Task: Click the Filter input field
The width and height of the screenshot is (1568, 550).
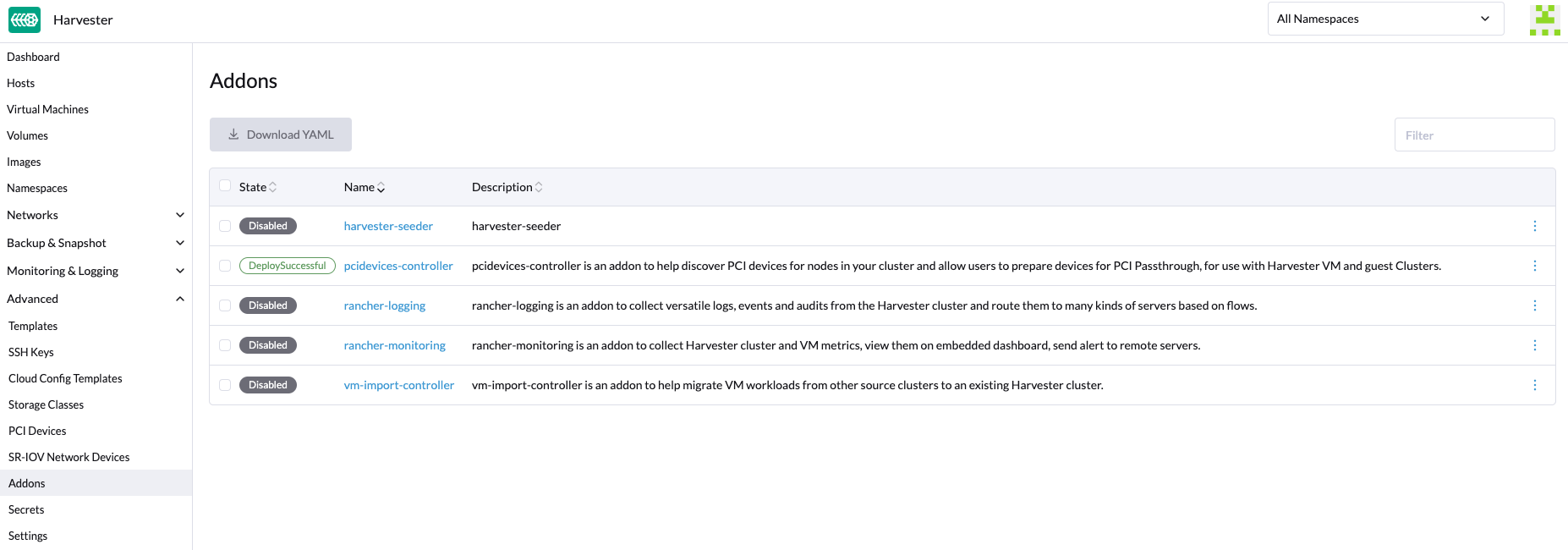Action: point(1473,135)
